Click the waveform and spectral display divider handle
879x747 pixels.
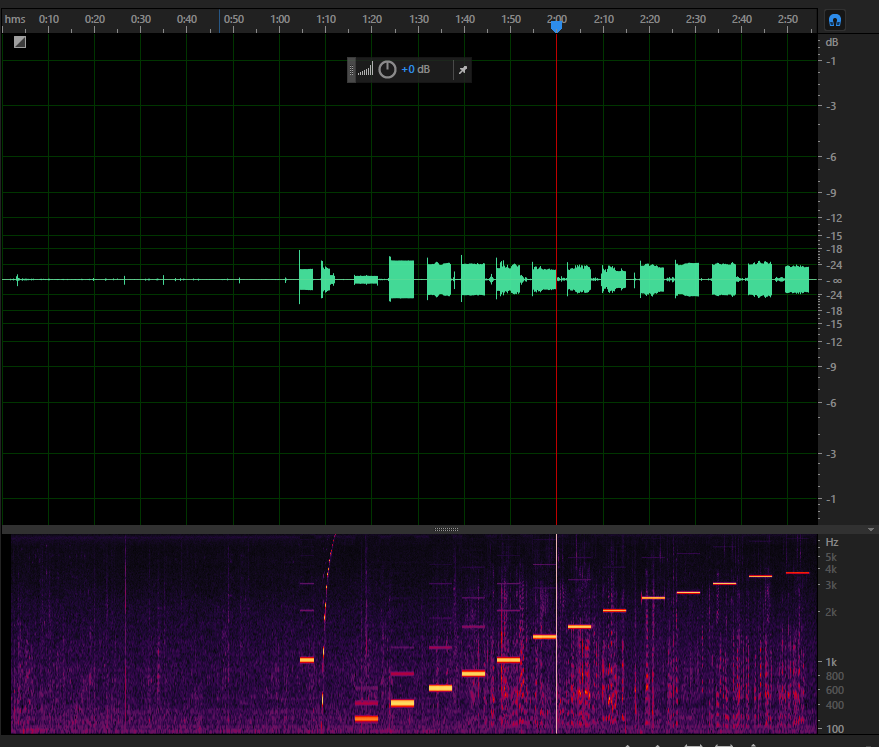pyautogui.click(x=446, y=529)
